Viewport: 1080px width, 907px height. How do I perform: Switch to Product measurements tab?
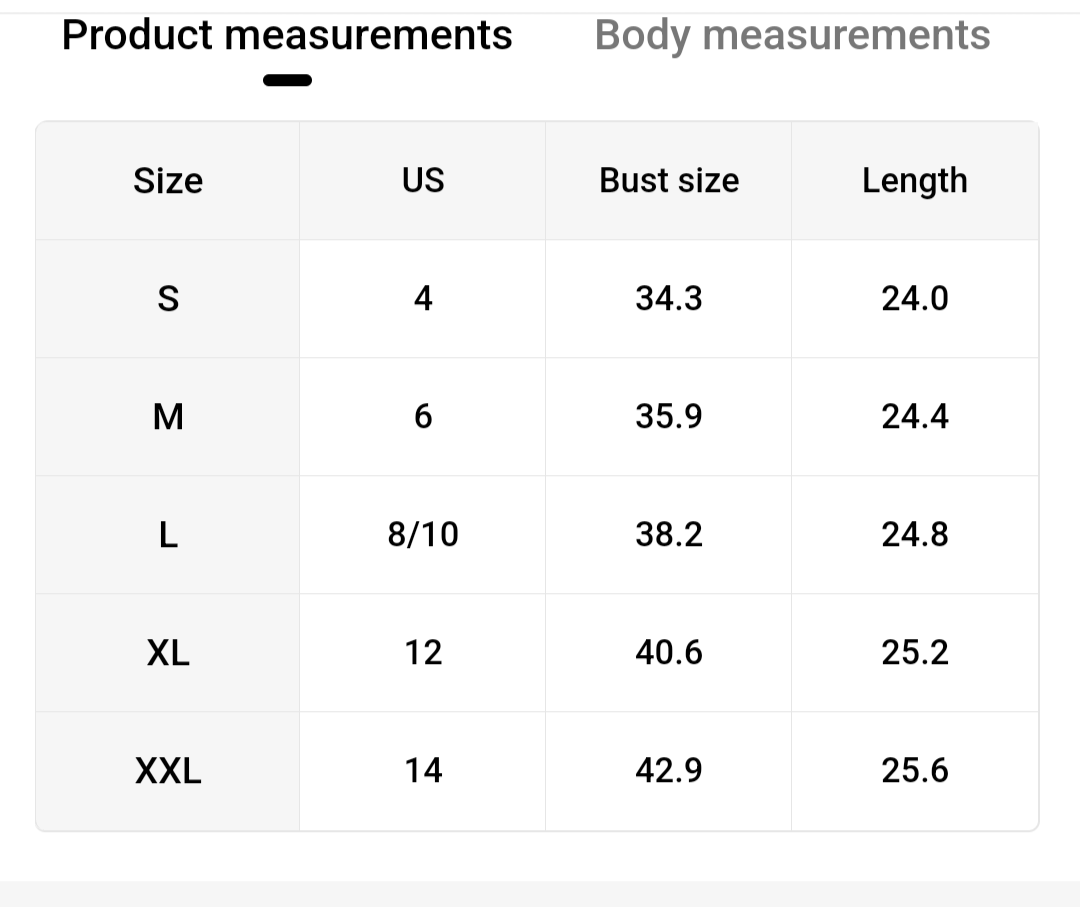287,36
